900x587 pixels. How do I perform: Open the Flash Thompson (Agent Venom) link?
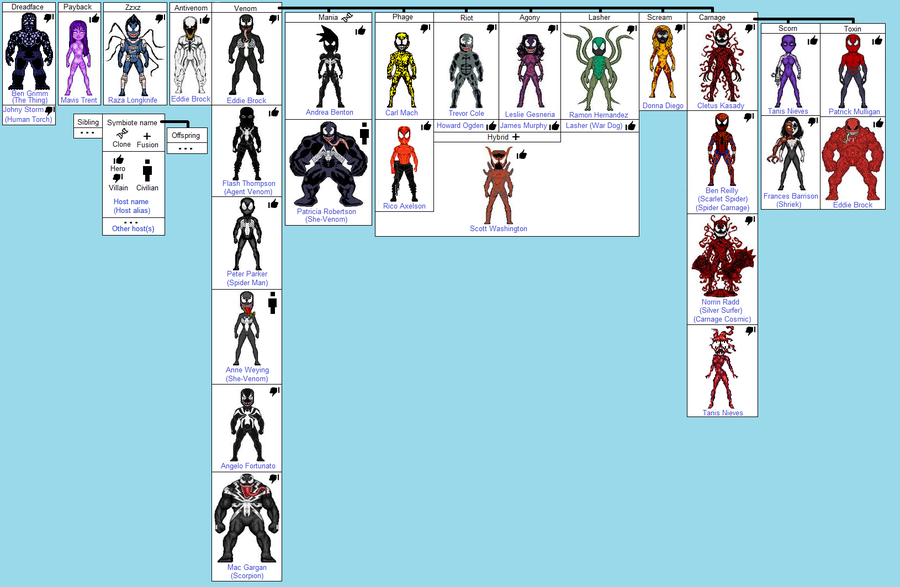249,188
